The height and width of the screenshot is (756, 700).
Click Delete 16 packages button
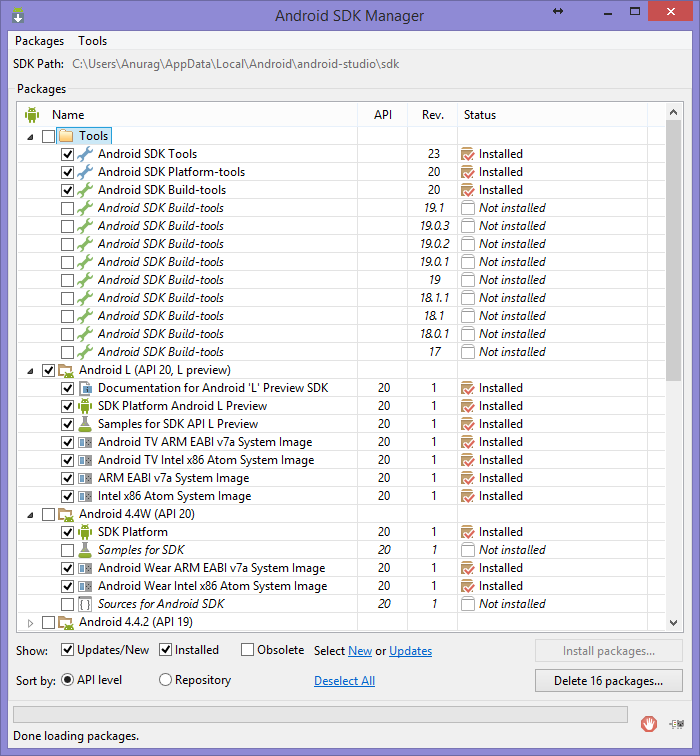pyautogui.click(x=609, y=681)
